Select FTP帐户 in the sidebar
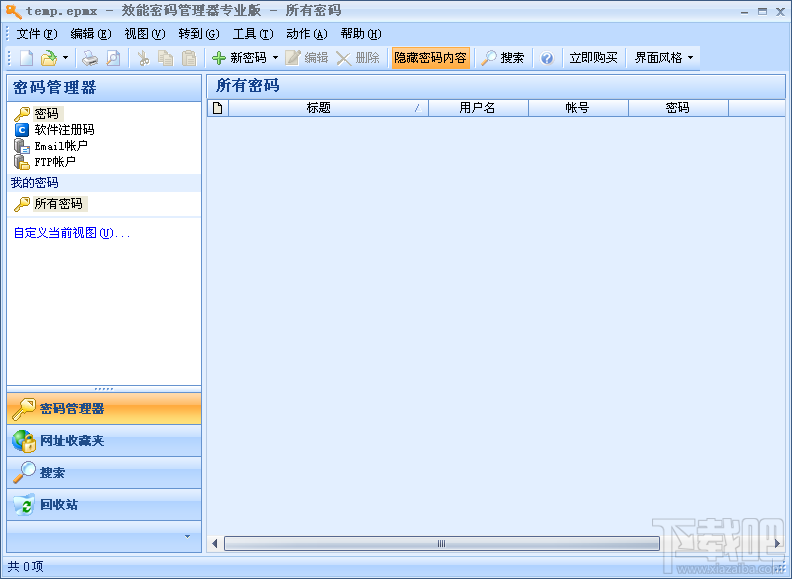The width and height of the screenshot is (792, 579). [55, 162]
